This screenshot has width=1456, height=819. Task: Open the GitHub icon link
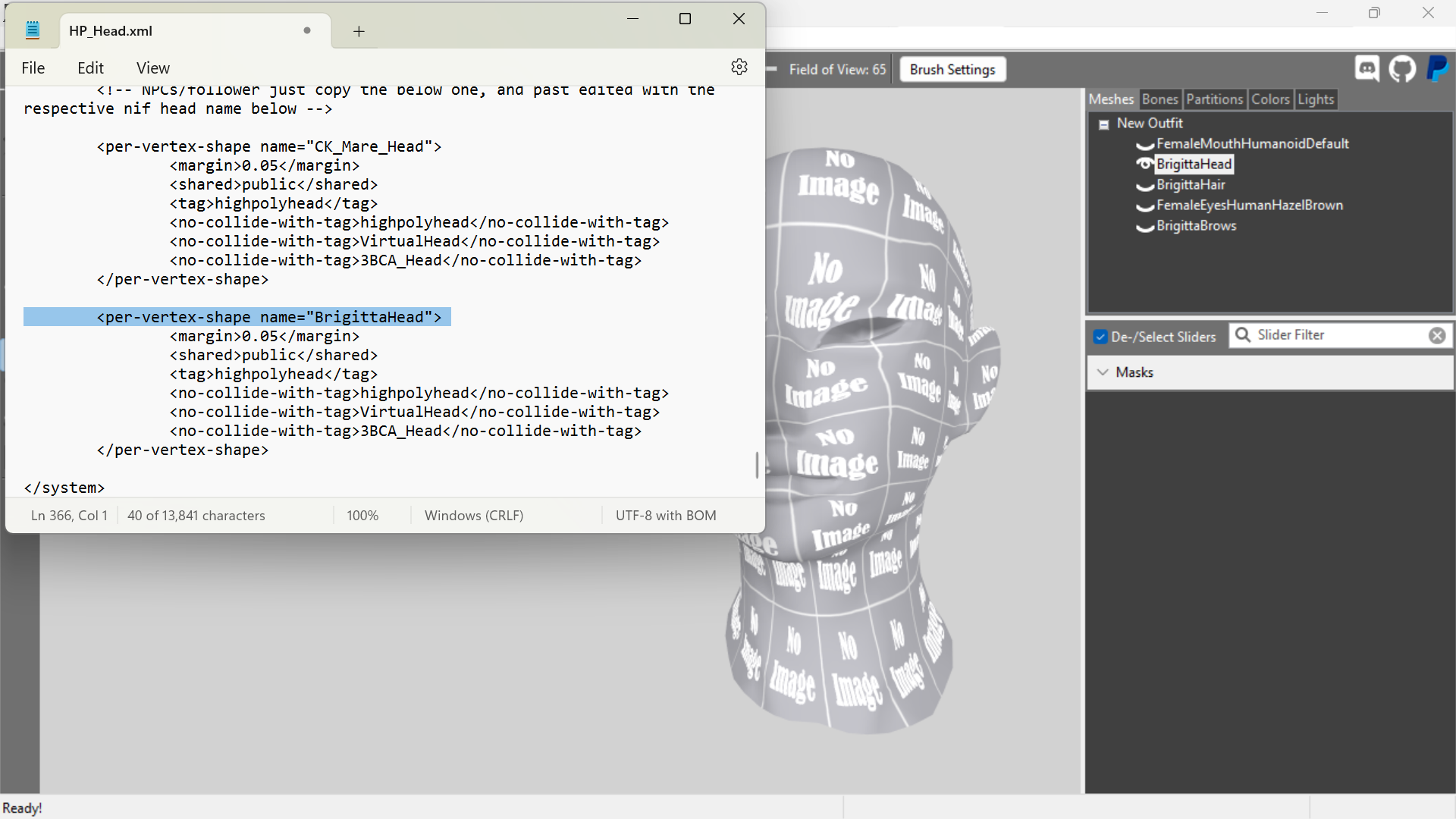click(x=1402, y=69)
